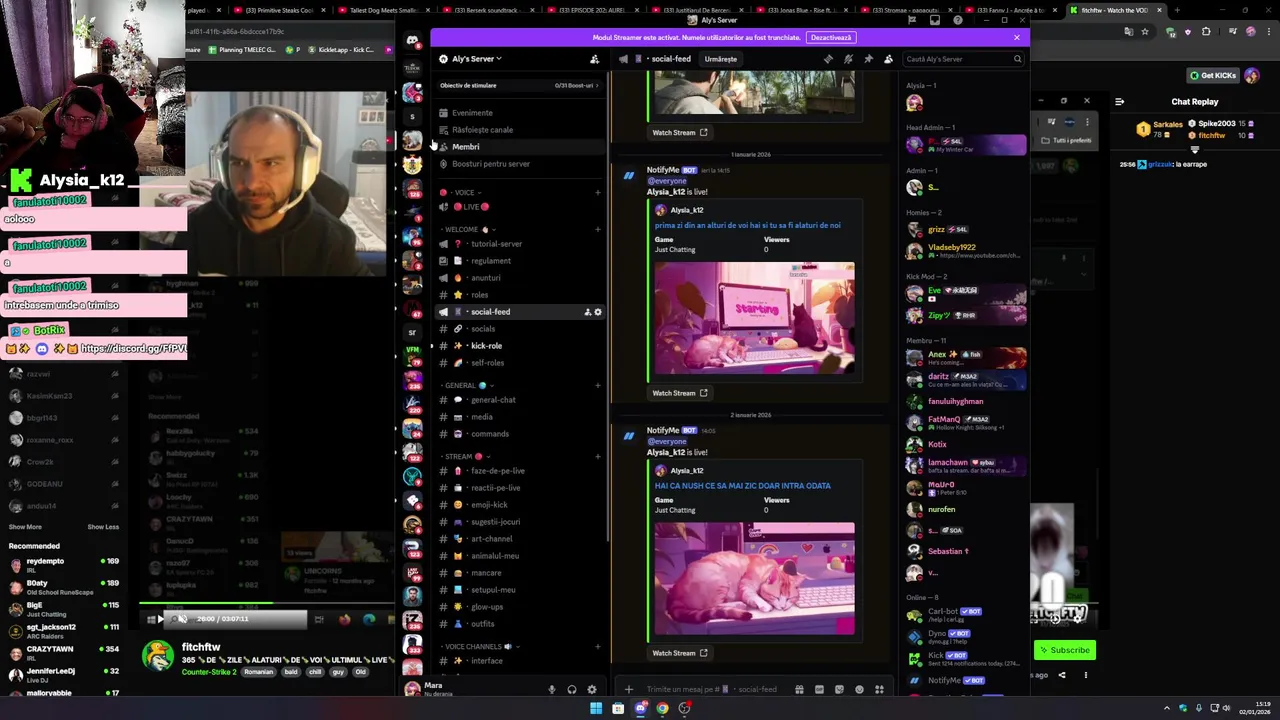Collapse the STREAM category
The height and width of the screenshot is (720, 1280).
click(465, 456)
